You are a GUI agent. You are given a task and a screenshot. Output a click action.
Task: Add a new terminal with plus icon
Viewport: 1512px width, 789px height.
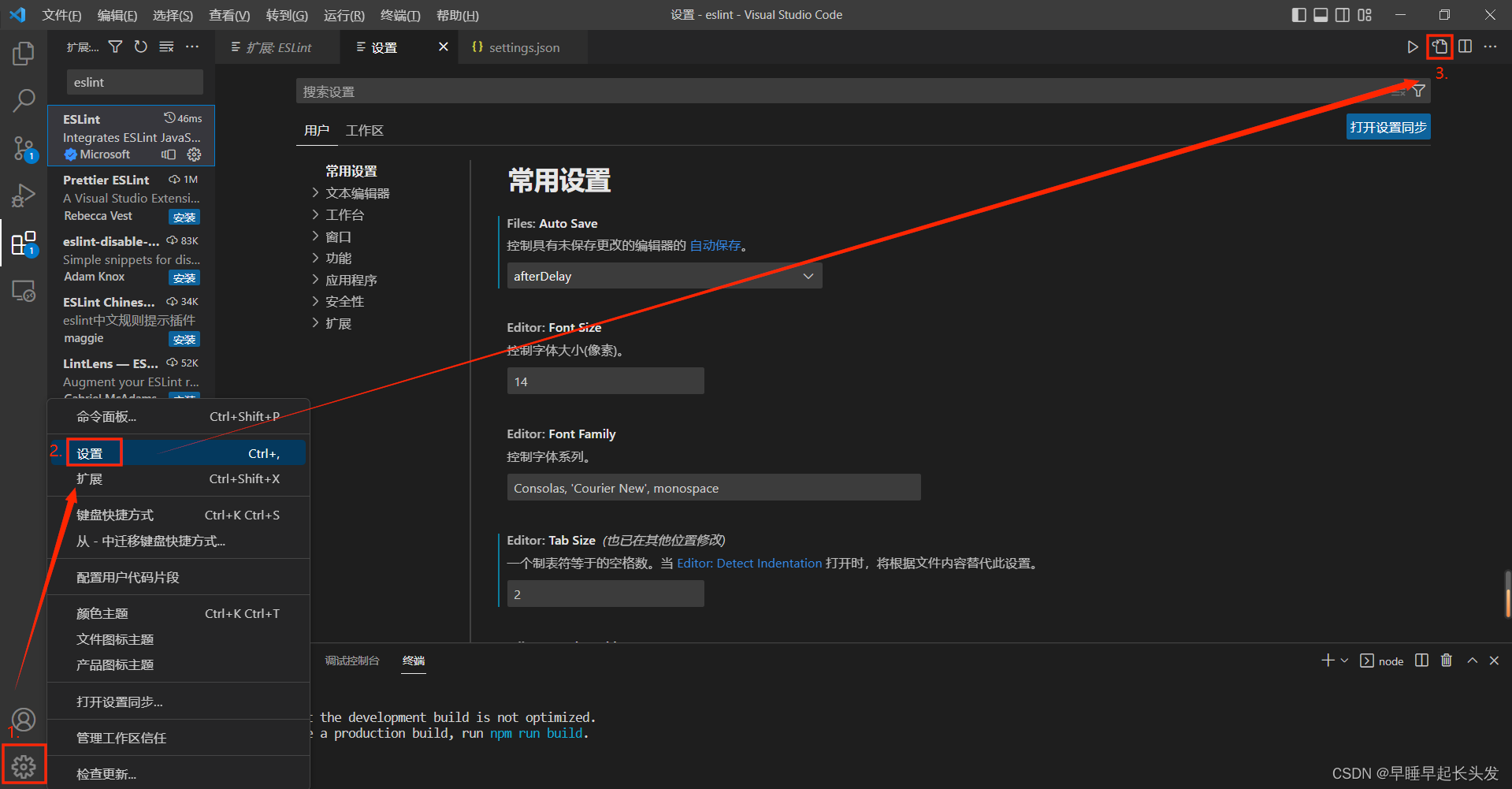[x=1328, y=661]
